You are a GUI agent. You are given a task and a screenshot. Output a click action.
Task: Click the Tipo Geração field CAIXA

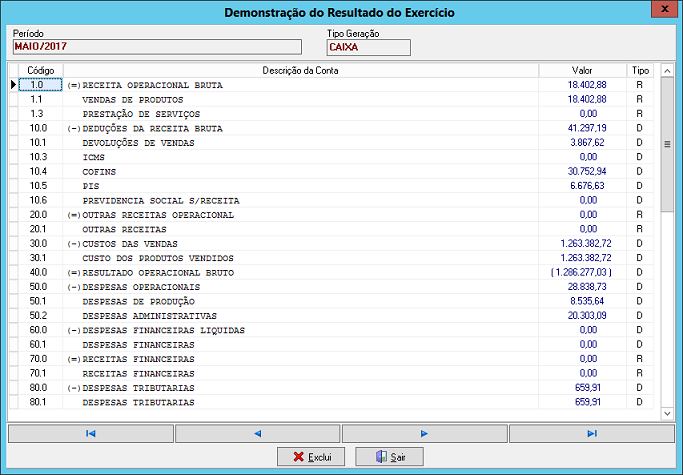point(369,48)
